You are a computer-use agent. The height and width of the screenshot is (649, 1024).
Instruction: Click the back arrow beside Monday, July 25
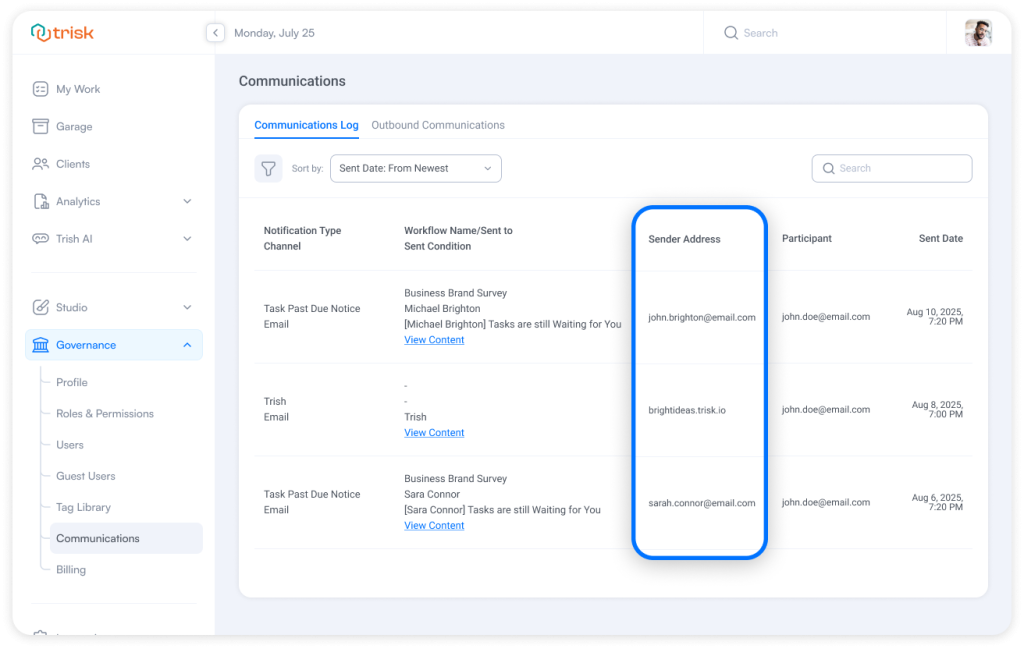click(215, 32)
